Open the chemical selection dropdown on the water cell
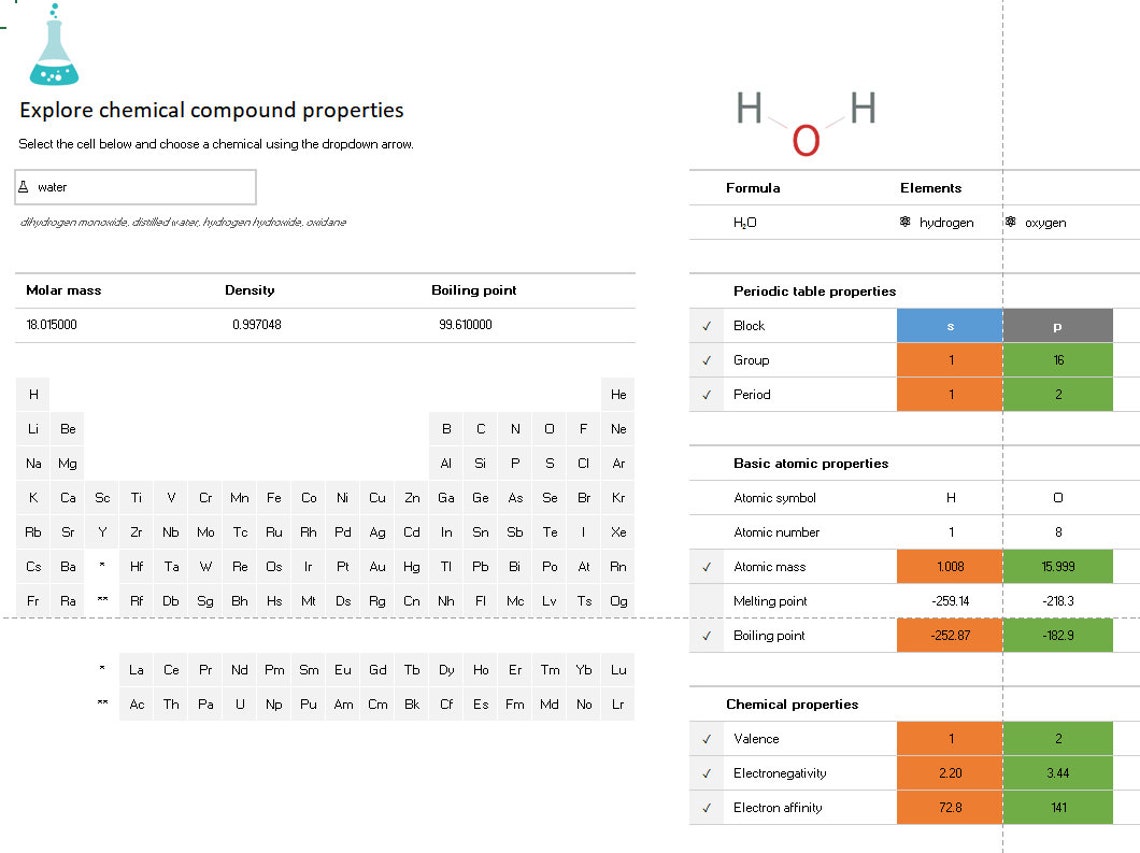Screen dimensions: 1140x853 coord(243,187)
